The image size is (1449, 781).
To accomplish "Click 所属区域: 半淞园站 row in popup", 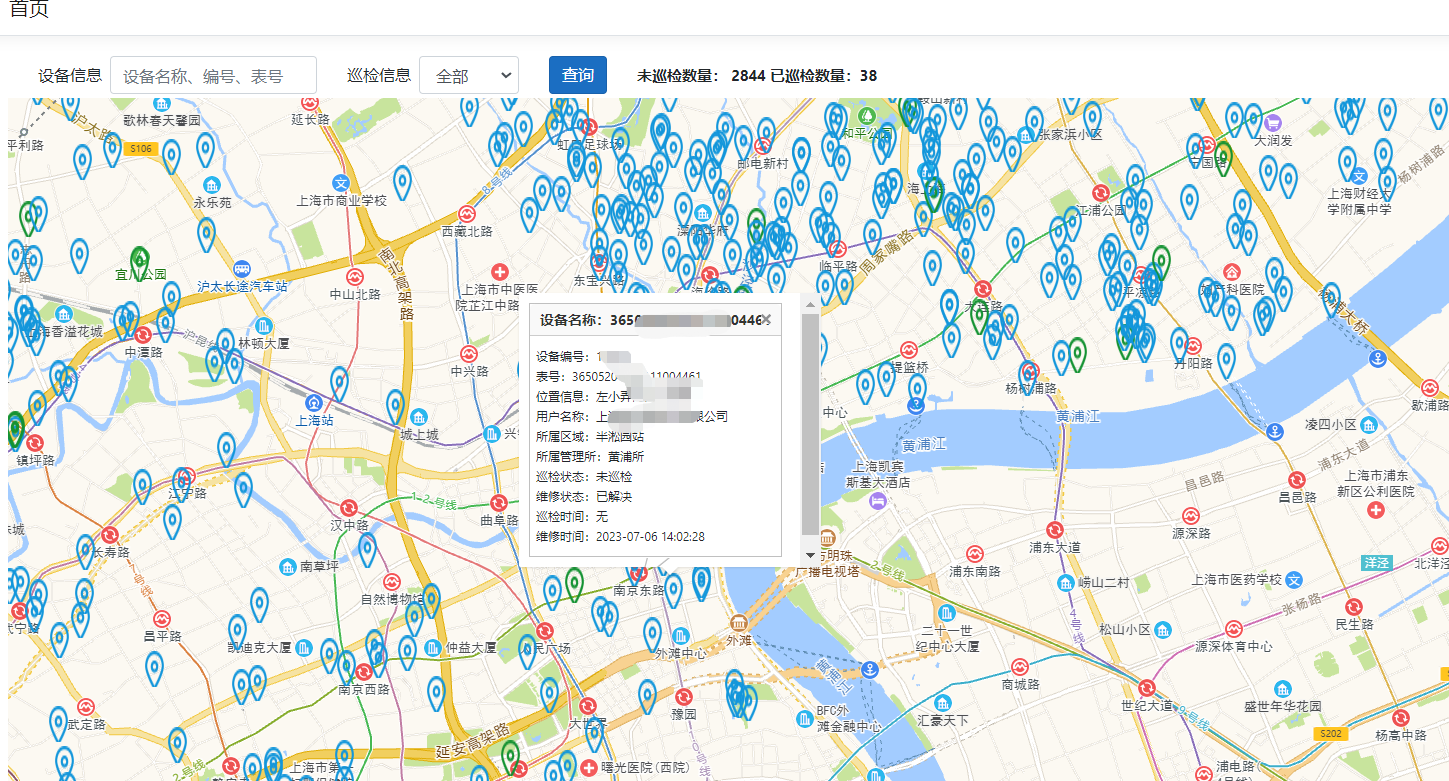I will click(590, 436).
